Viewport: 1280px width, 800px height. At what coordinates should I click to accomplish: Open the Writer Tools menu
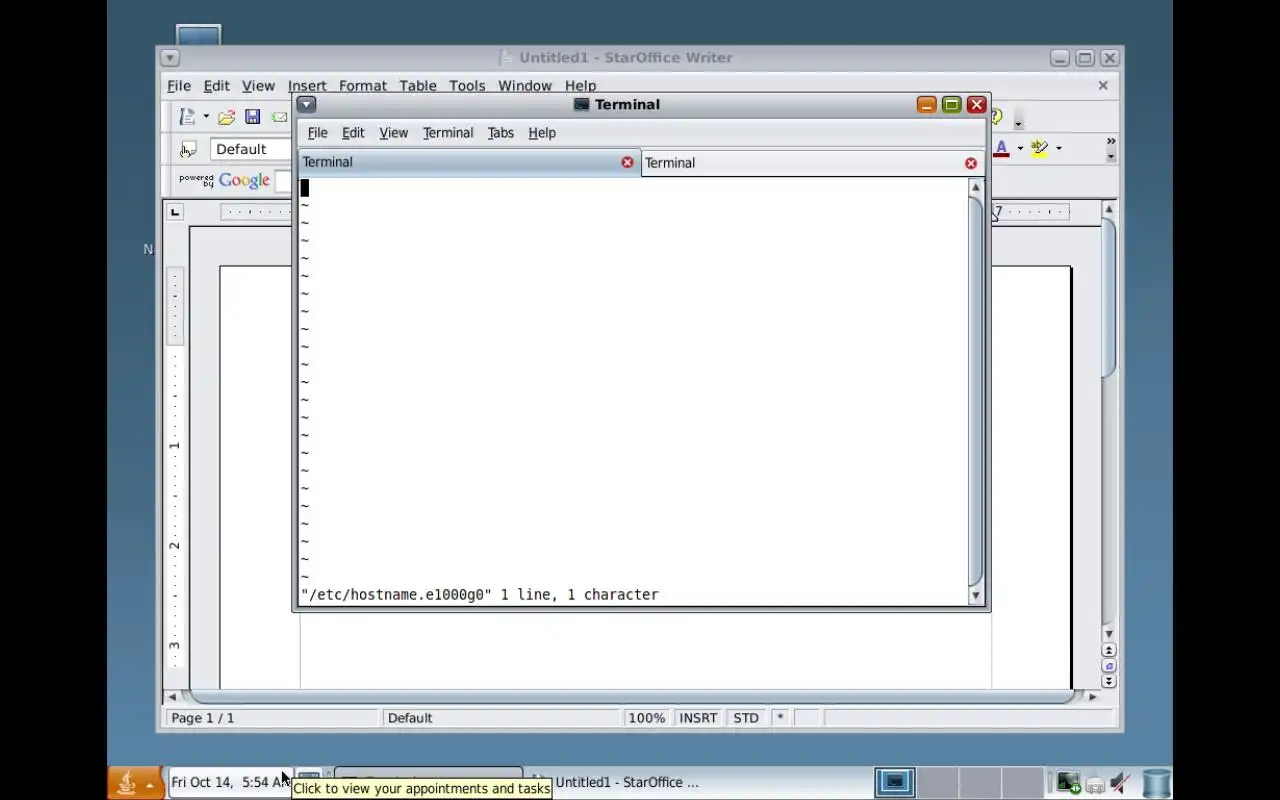(467, 86)
